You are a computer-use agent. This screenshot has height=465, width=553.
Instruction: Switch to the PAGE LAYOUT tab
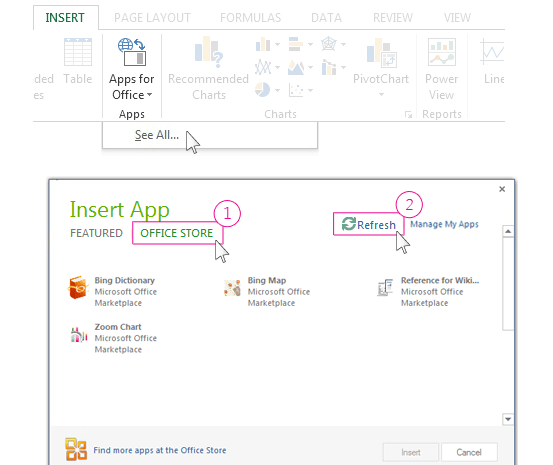tap(152, 18)
